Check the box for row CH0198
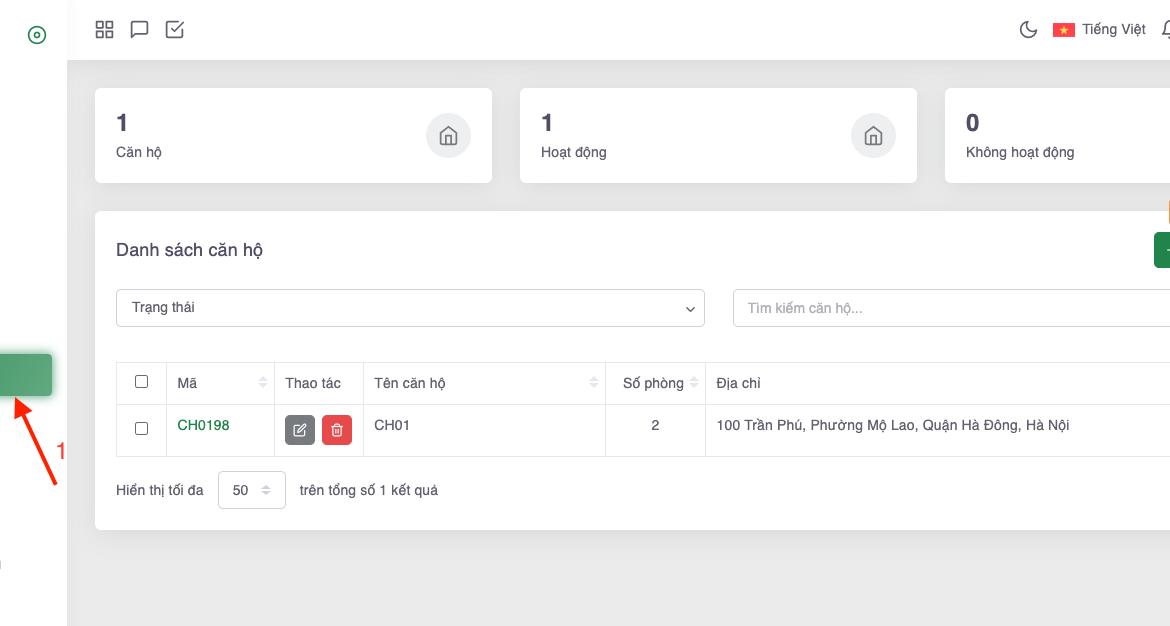This screenshot has width=1170, height=626. click(141, 428)
